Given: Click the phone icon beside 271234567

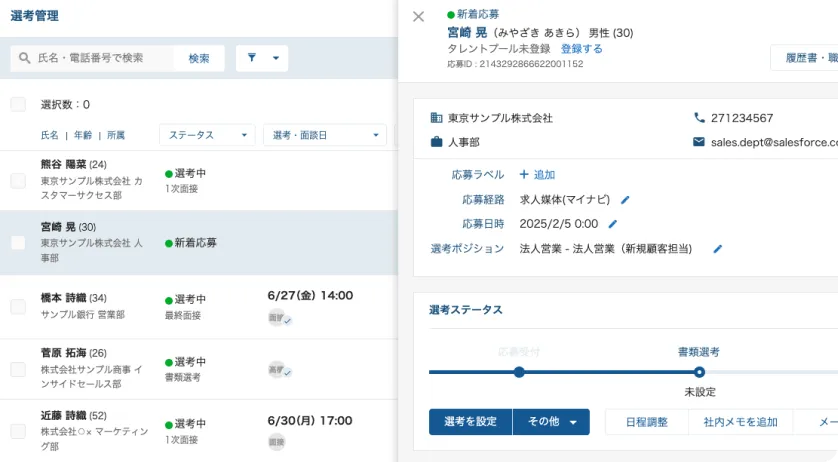Looking at the screenshot, I should [699, 118].
